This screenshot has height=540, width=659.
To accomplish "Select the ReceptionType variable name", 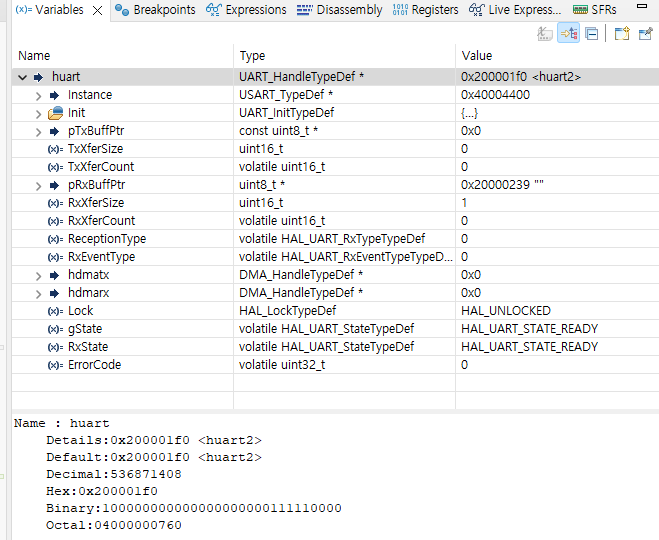I will pos(107,239).
